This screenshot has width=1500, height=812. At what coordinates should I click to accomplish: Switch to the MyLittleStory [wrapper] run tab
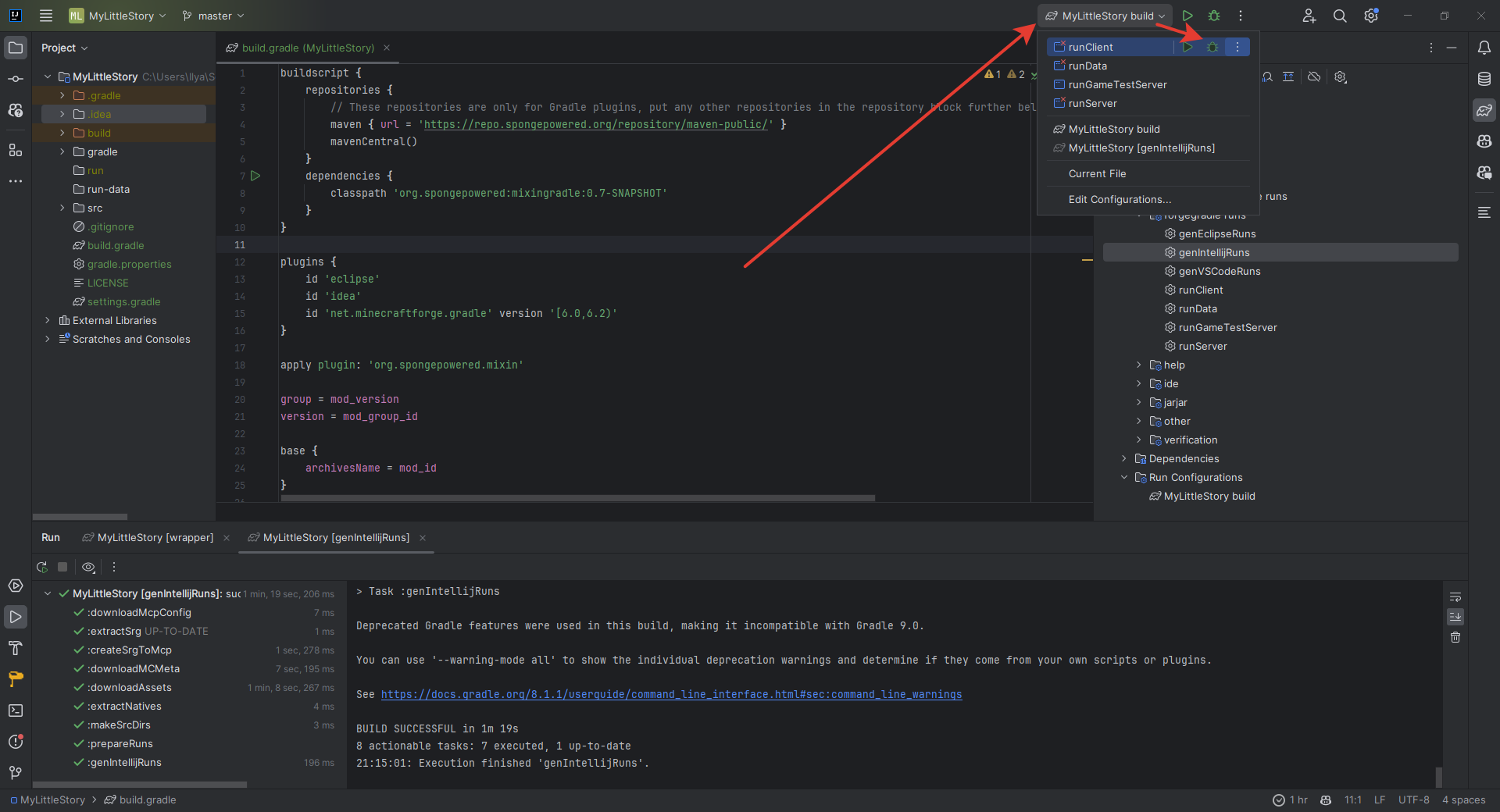click(155, 538)
